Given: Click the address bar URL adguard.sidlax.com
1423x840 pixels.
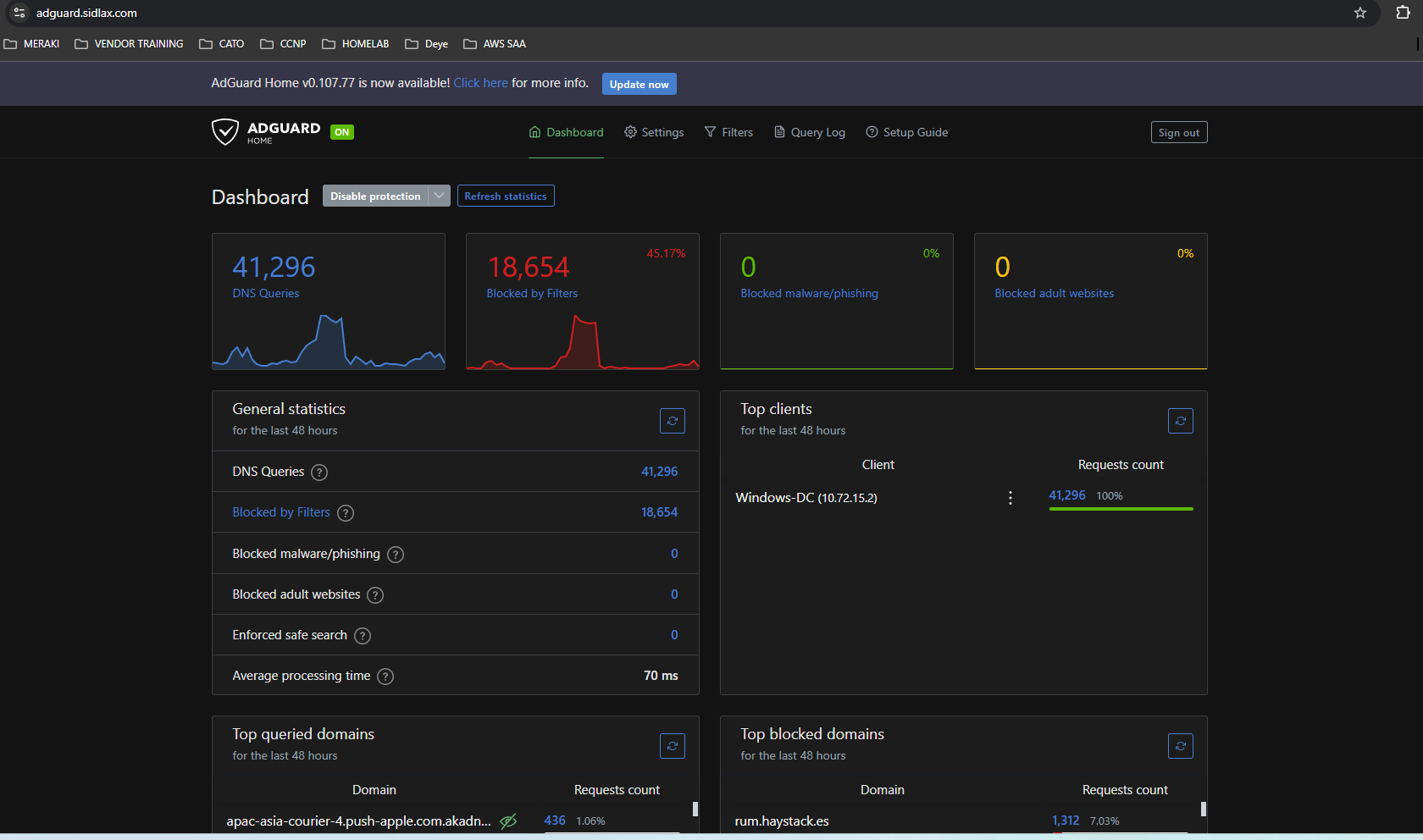Looking at the screenshot, I should [x=86, y=13].
